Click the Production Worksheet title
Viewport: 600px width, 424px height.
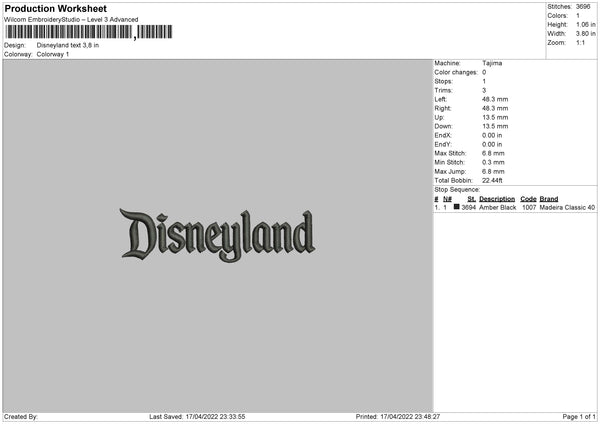pos(55,8)
